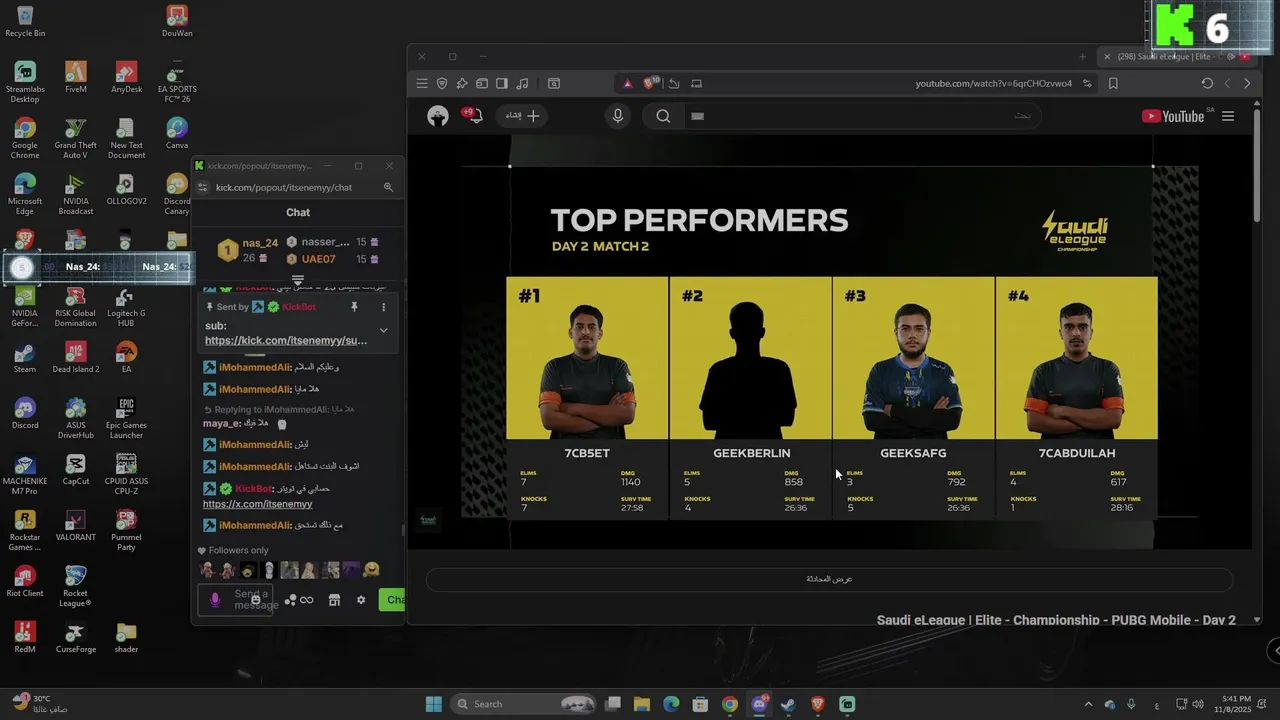
Task: Click the Brave VPN shield icon
Action: pos(442,84)
